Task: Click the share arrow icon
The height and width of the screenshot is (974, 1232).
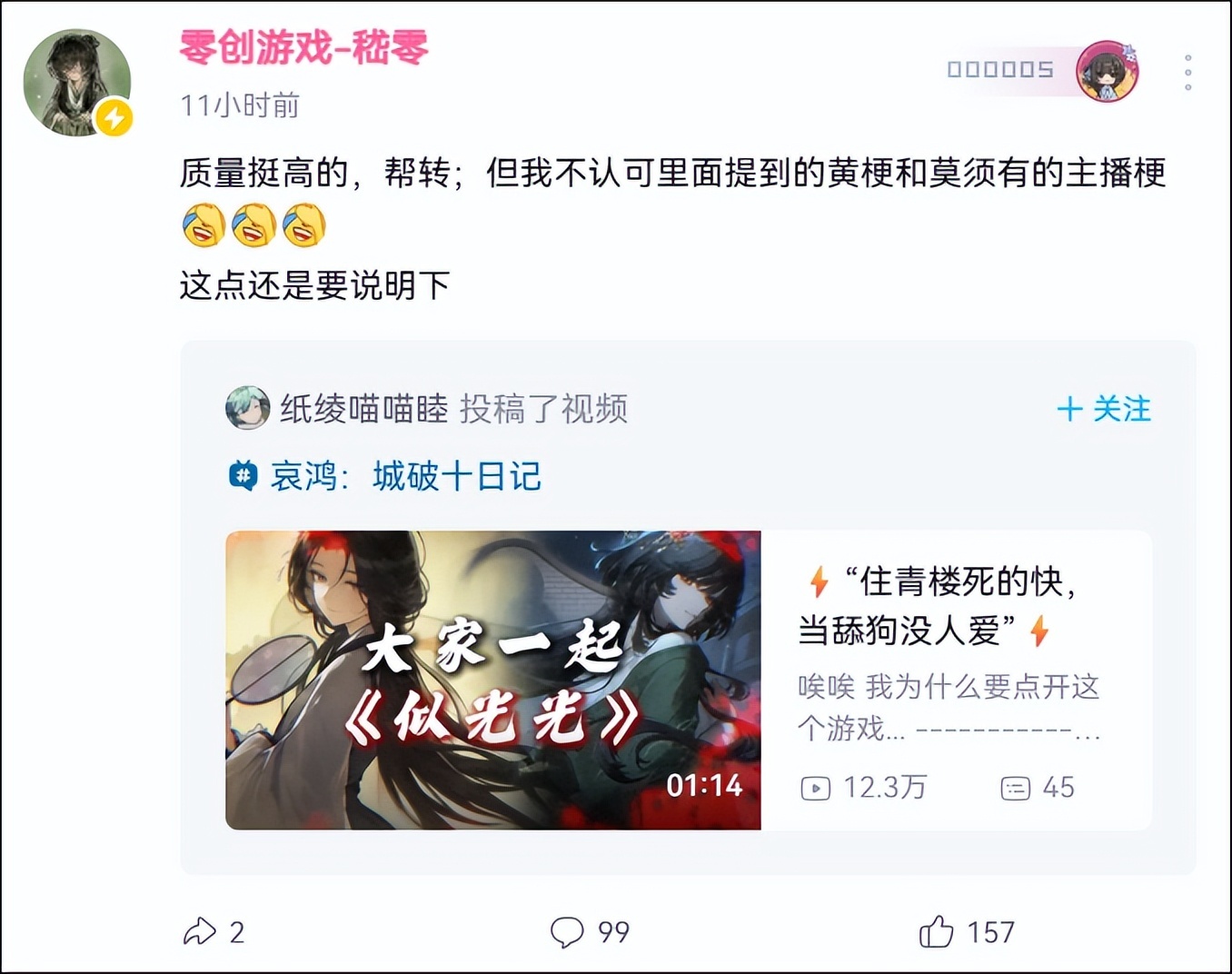Action: coord(199,932)
